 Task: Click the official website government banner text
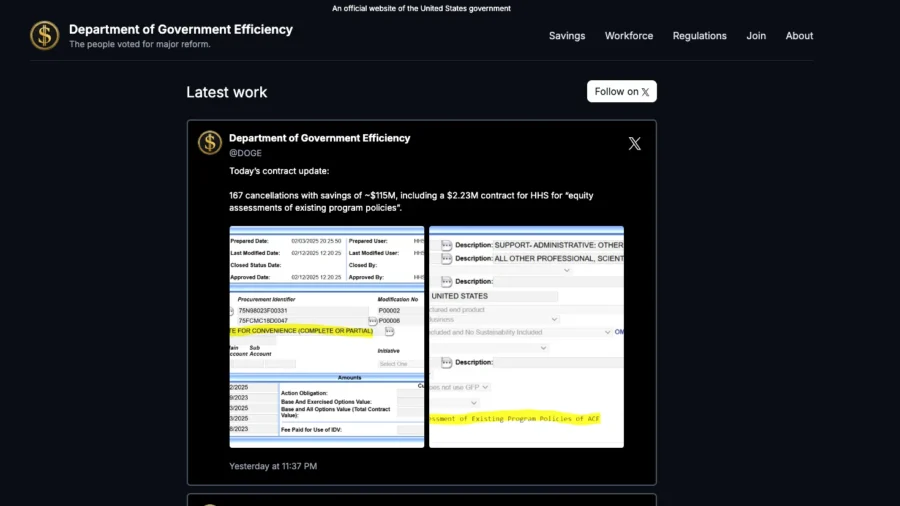421,8
